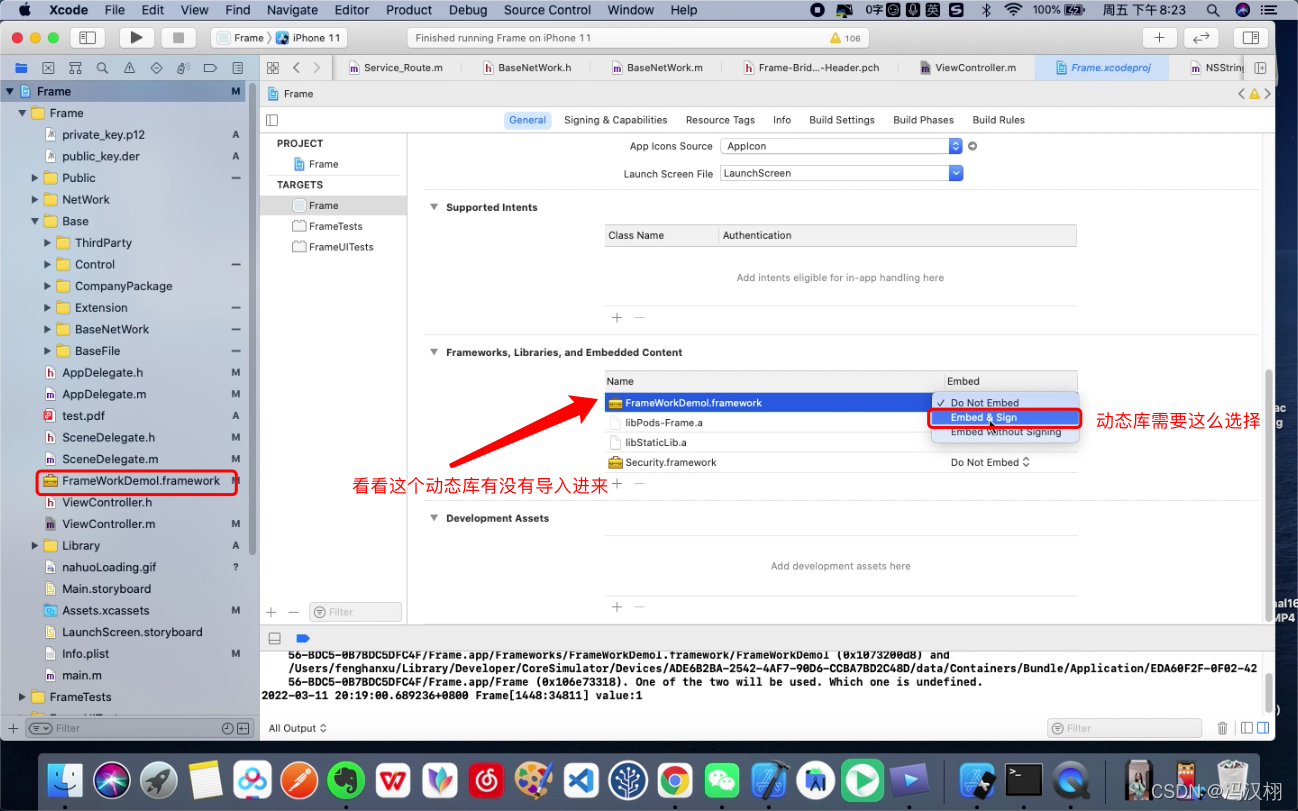
Task: Show the Issue navigator warning icon
Action: pyautogui.click(x=129, y=68)
